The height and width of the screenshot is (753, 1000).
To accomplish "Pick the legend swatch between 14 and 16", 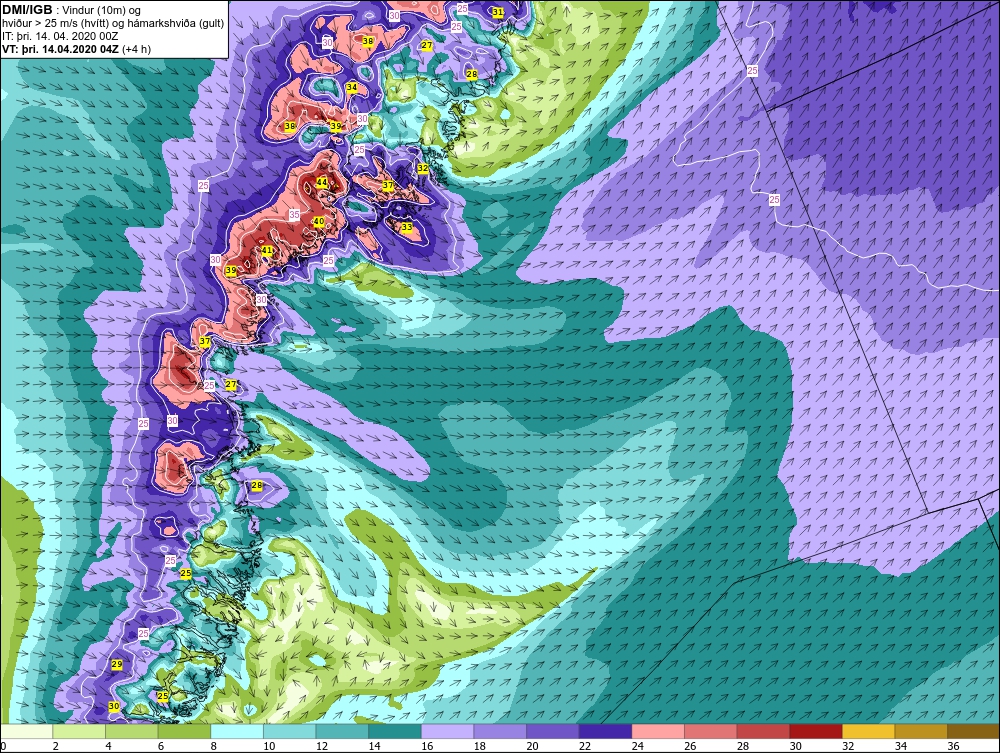I will [395, 731].
